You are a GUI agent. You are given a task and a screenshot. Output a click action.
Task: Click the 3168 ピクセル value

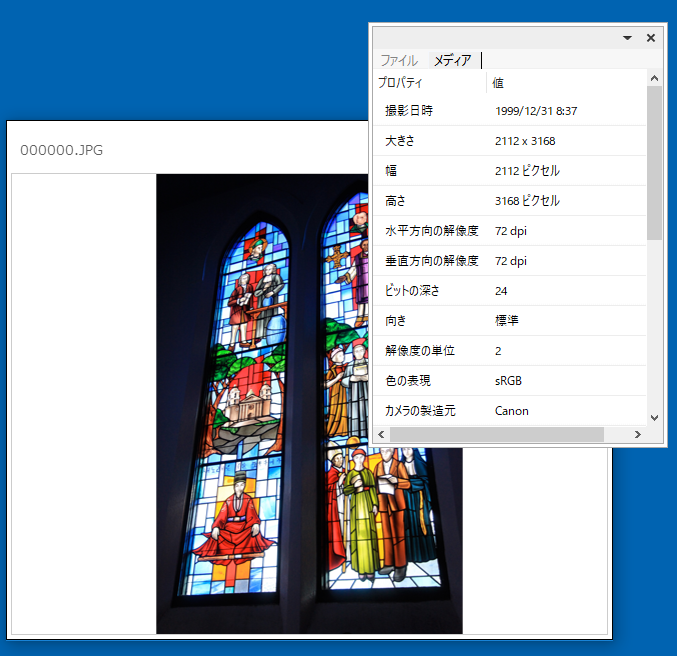point(527,201)
